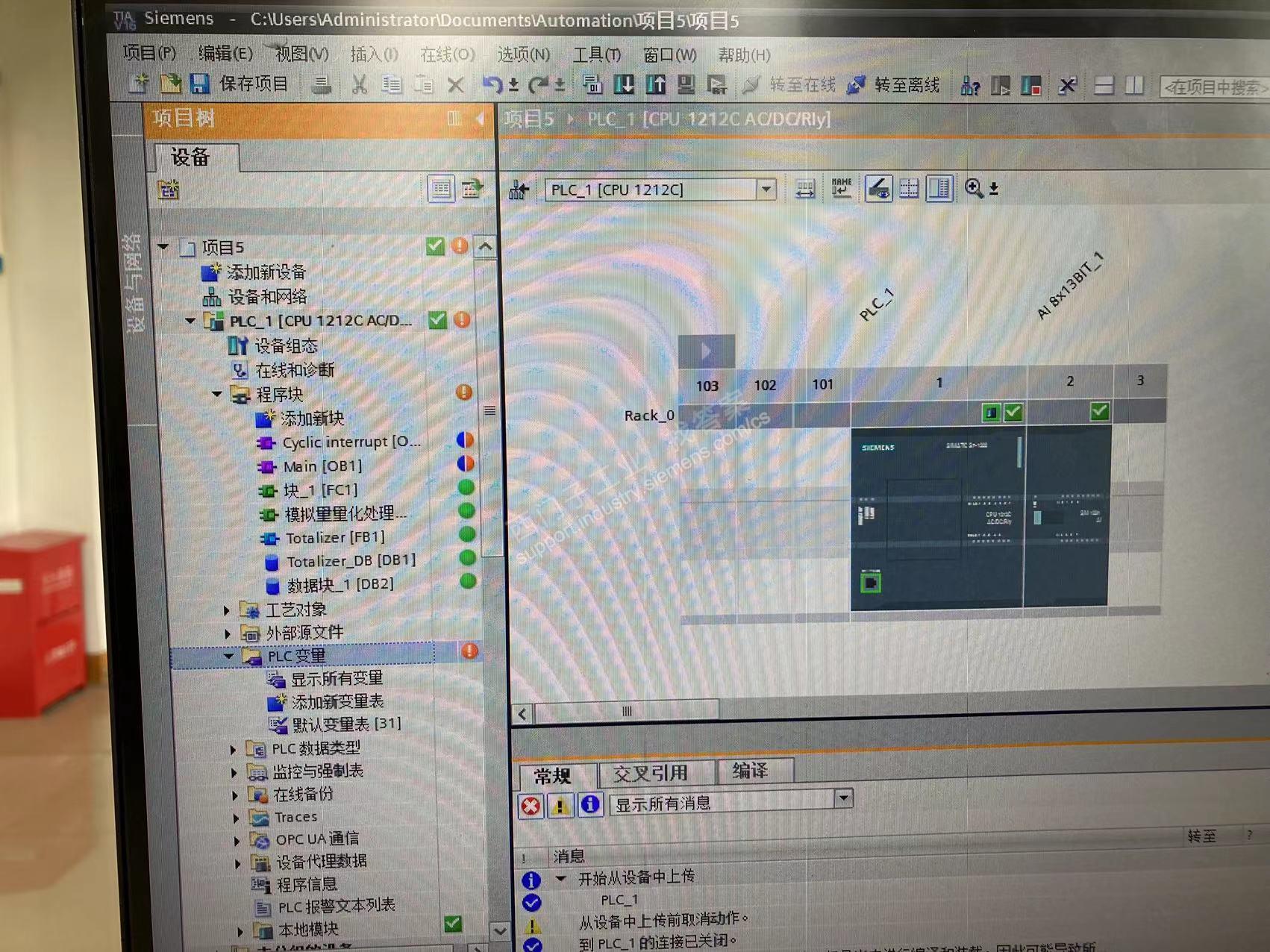Open the PLC_1 [CPU 1212C] device dropdown
The height and width of the screenshot is (952, 1270).
pyautogui.click(x=766, y=190)
